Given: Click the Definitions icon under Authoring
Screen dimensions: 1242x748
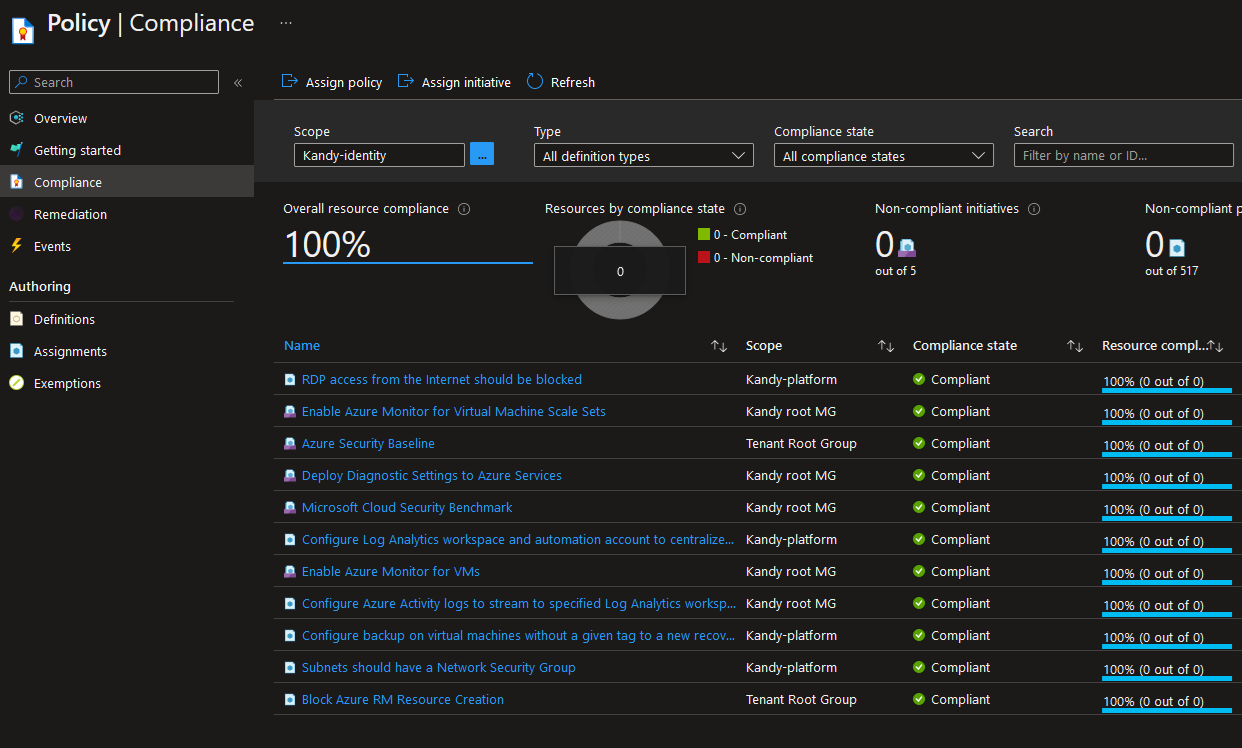Looking at the screenshot, I should [x=16, y=319].
